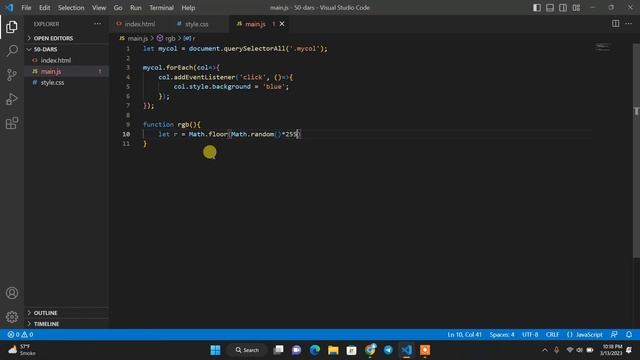Open Microsoft Edge from the taskbar

click(315, 350)
